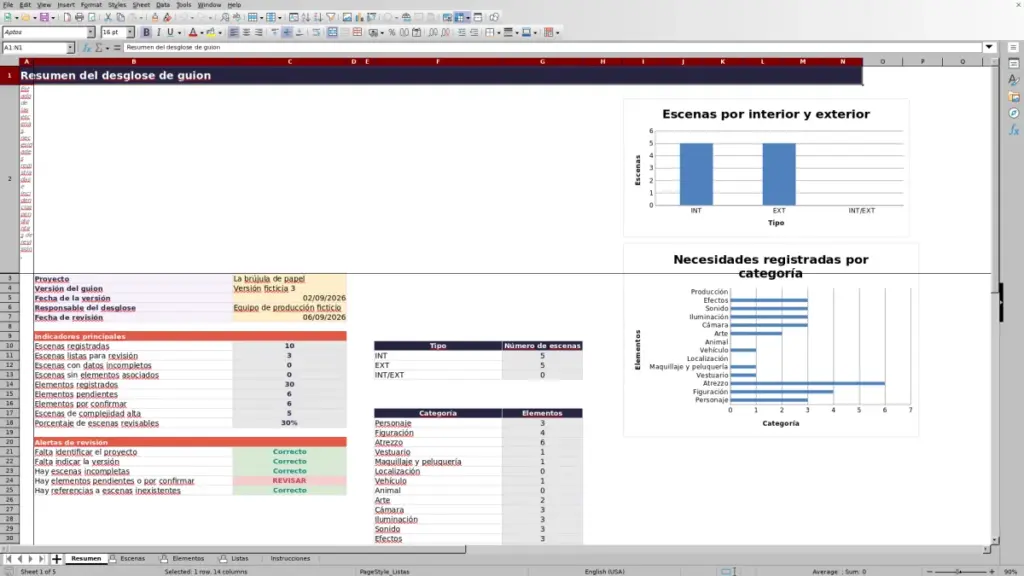Toggle Align right
Viewport: 1024px width, 576px height.
[x=259, y=32]
